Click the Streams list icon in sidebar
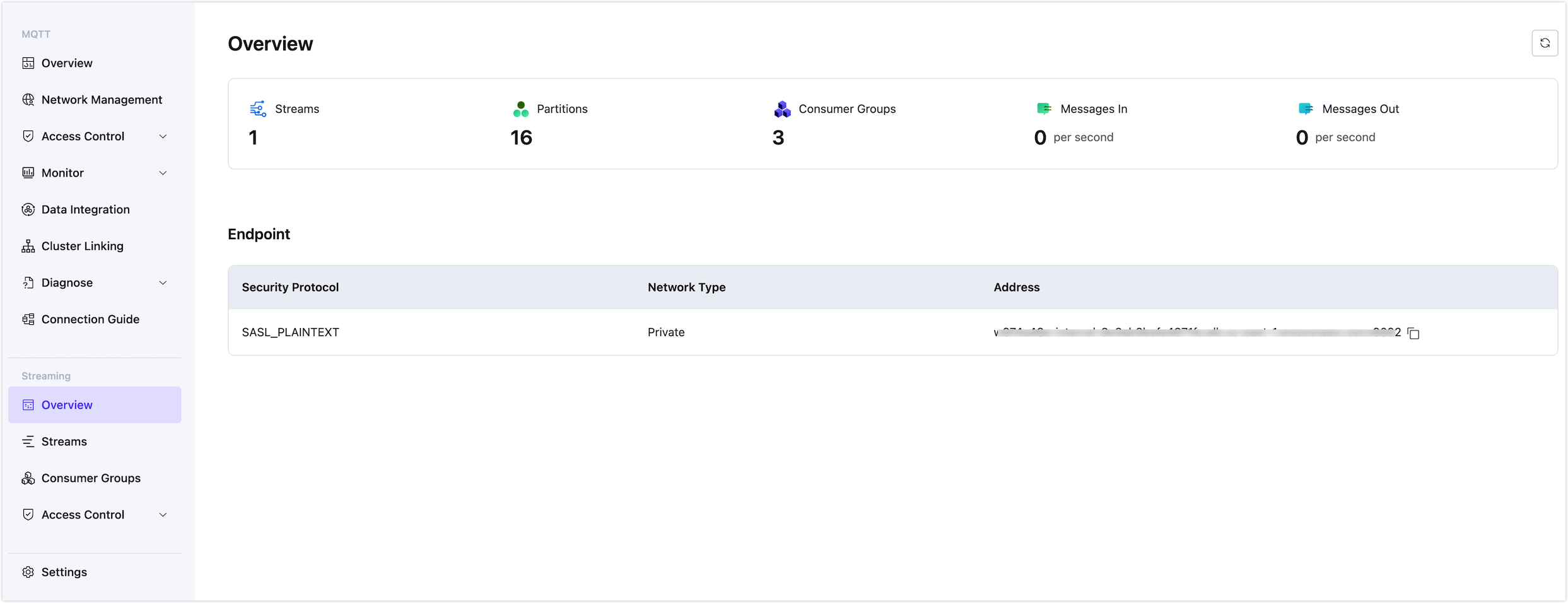The width and height of the screenshot is (1568, 603). 28,442
